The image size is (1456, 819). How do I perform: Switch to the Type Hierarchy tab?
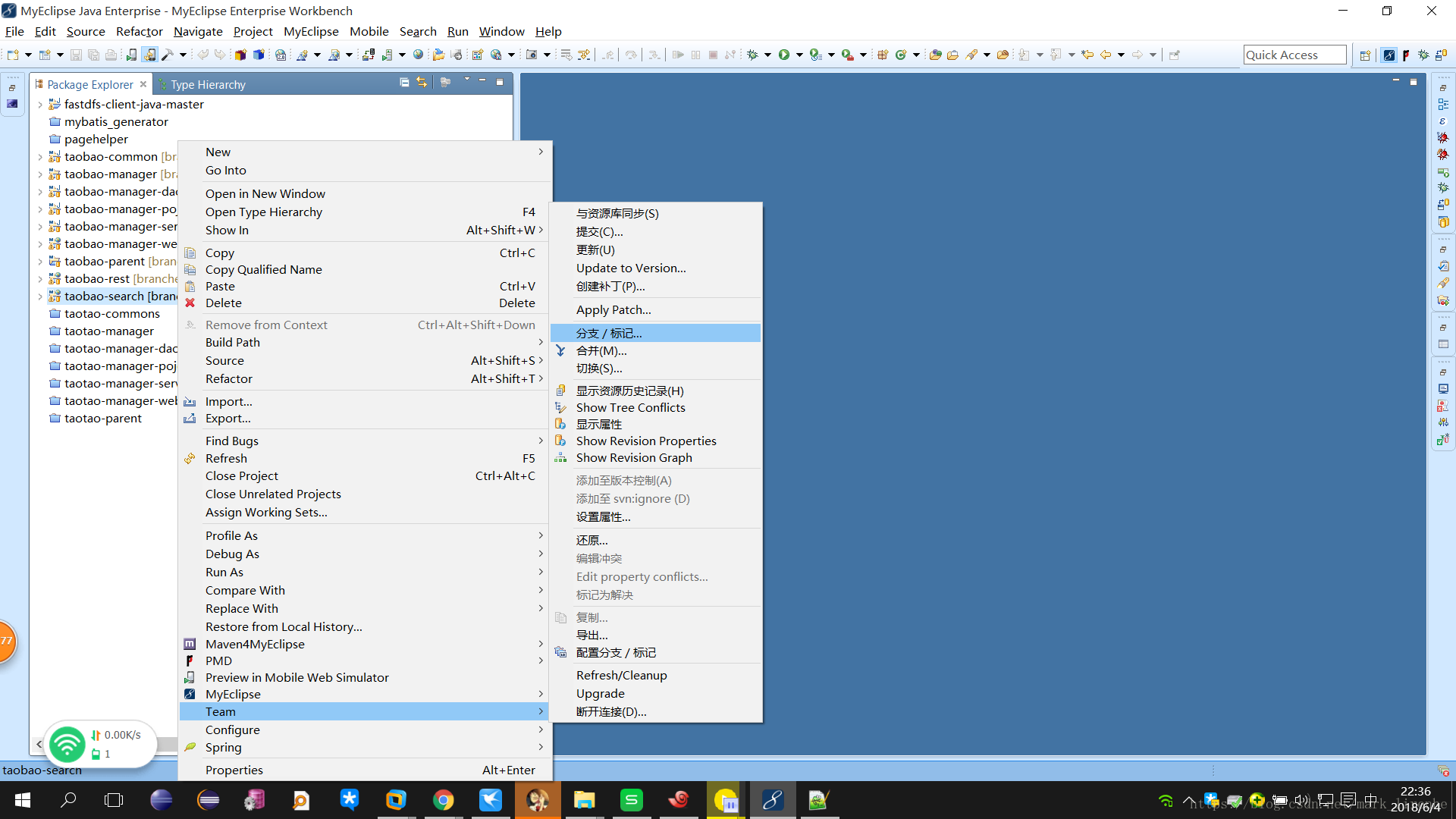pos(202,84)
